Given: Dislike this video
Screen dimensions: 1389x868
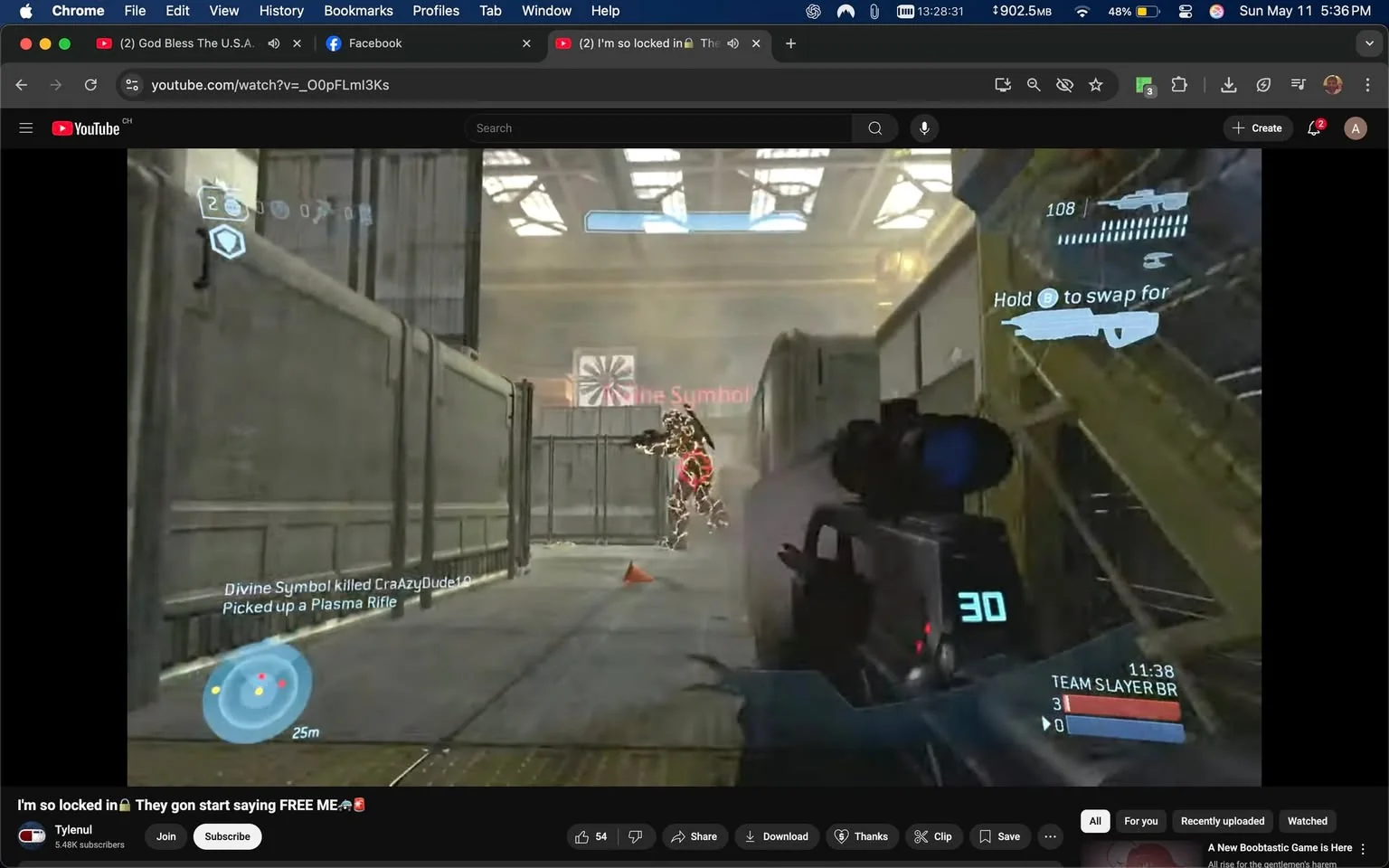Looking at the screenshot, I should [x=636, y=836].
